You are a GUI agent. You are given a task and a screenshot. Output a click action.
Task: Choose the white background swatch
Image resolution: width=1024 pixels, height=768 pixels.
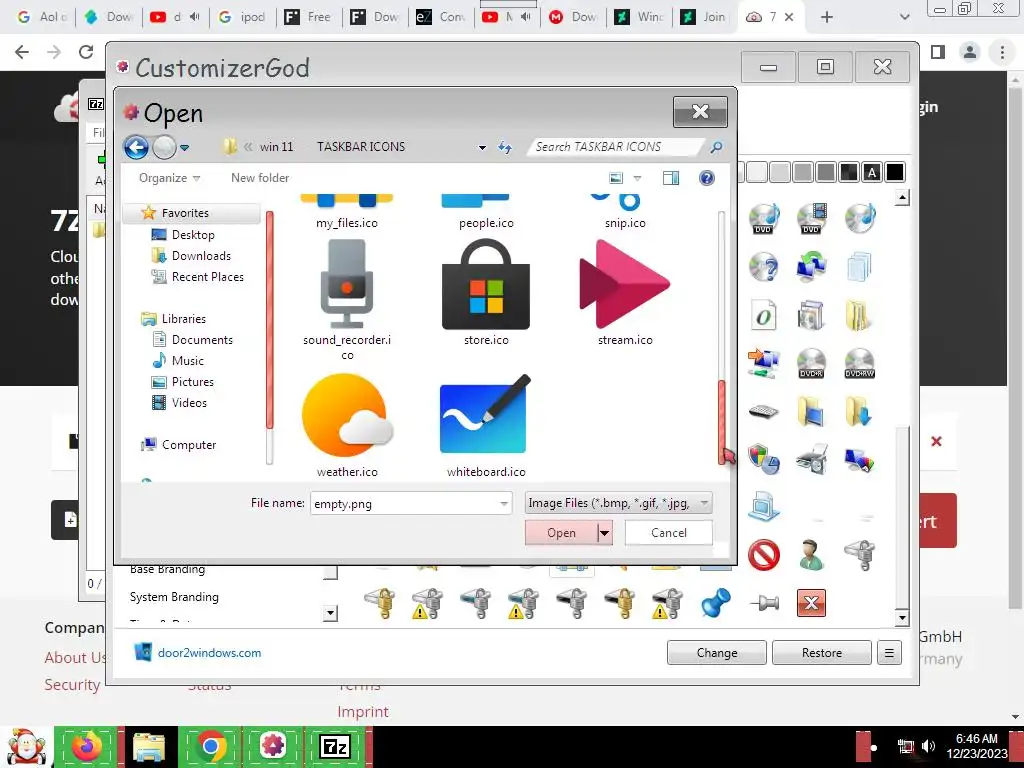[x=756, y=172]
